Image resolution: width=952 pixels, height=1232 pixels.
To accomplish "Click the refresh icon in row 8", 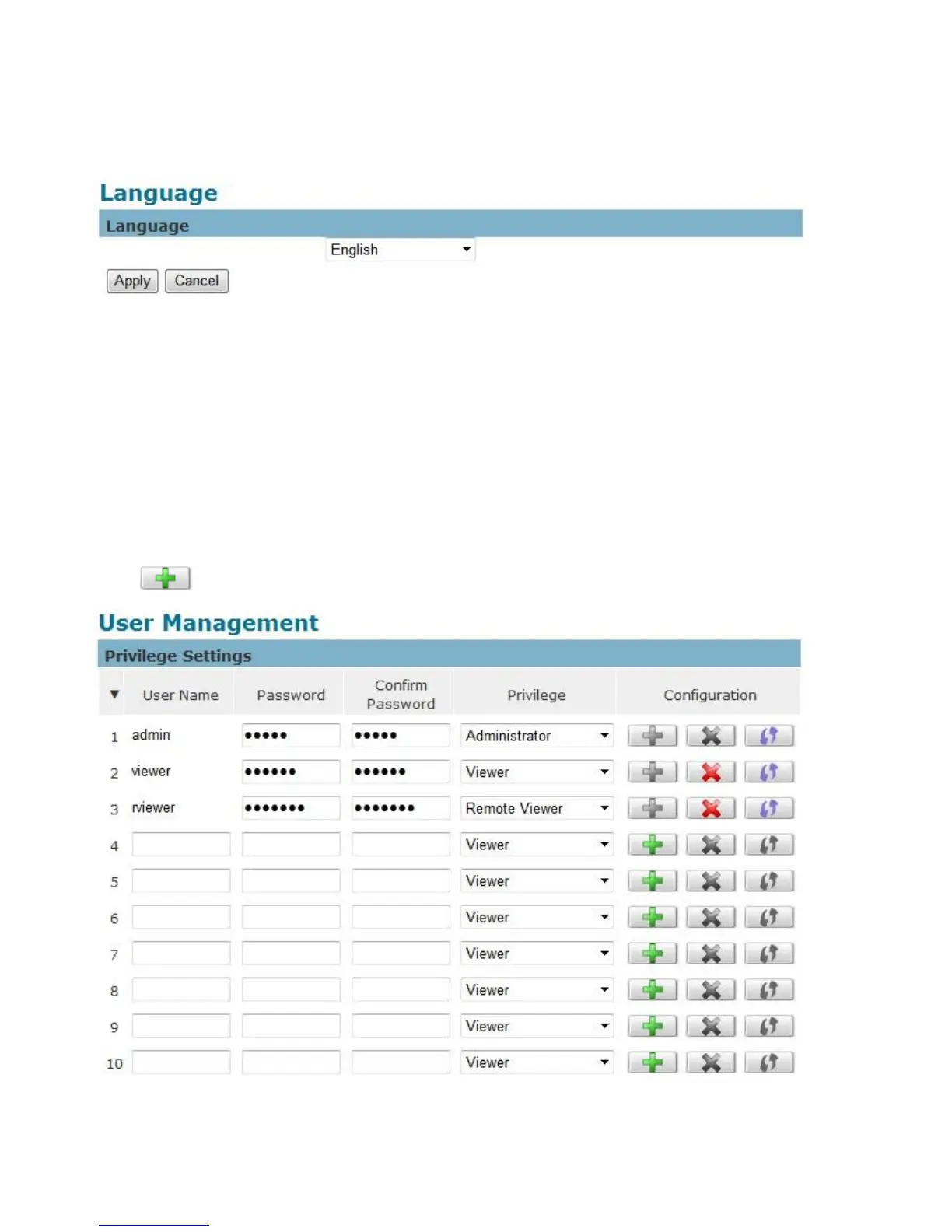I will pos(769,990).
